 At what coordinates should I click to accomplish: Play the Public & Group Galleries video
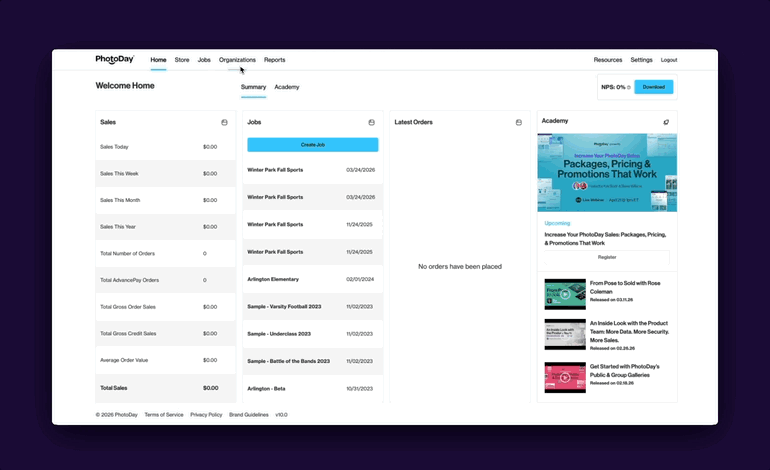(x=565, y=377)
